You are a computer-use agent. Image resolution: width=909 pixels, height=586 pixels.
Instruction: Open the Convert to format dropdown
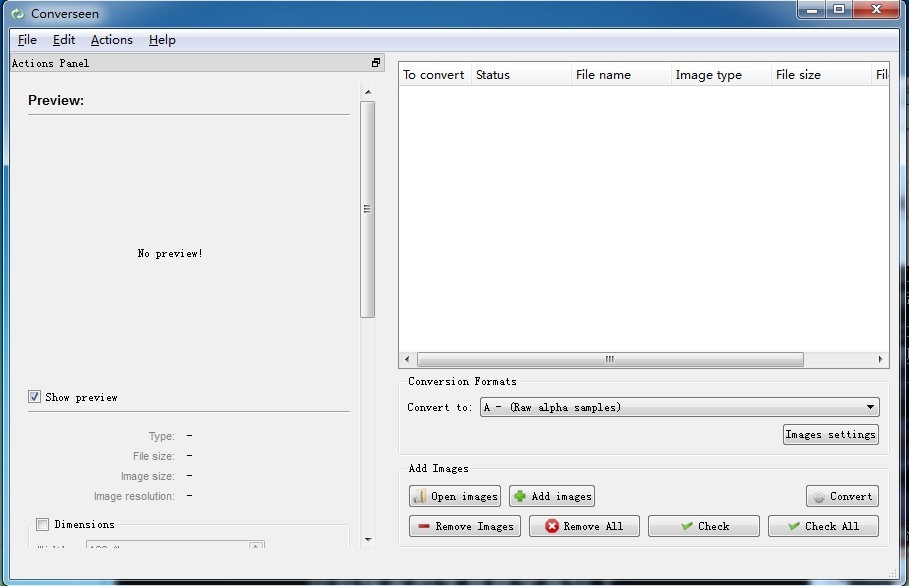pyautogui.click(x=679, y=407)
